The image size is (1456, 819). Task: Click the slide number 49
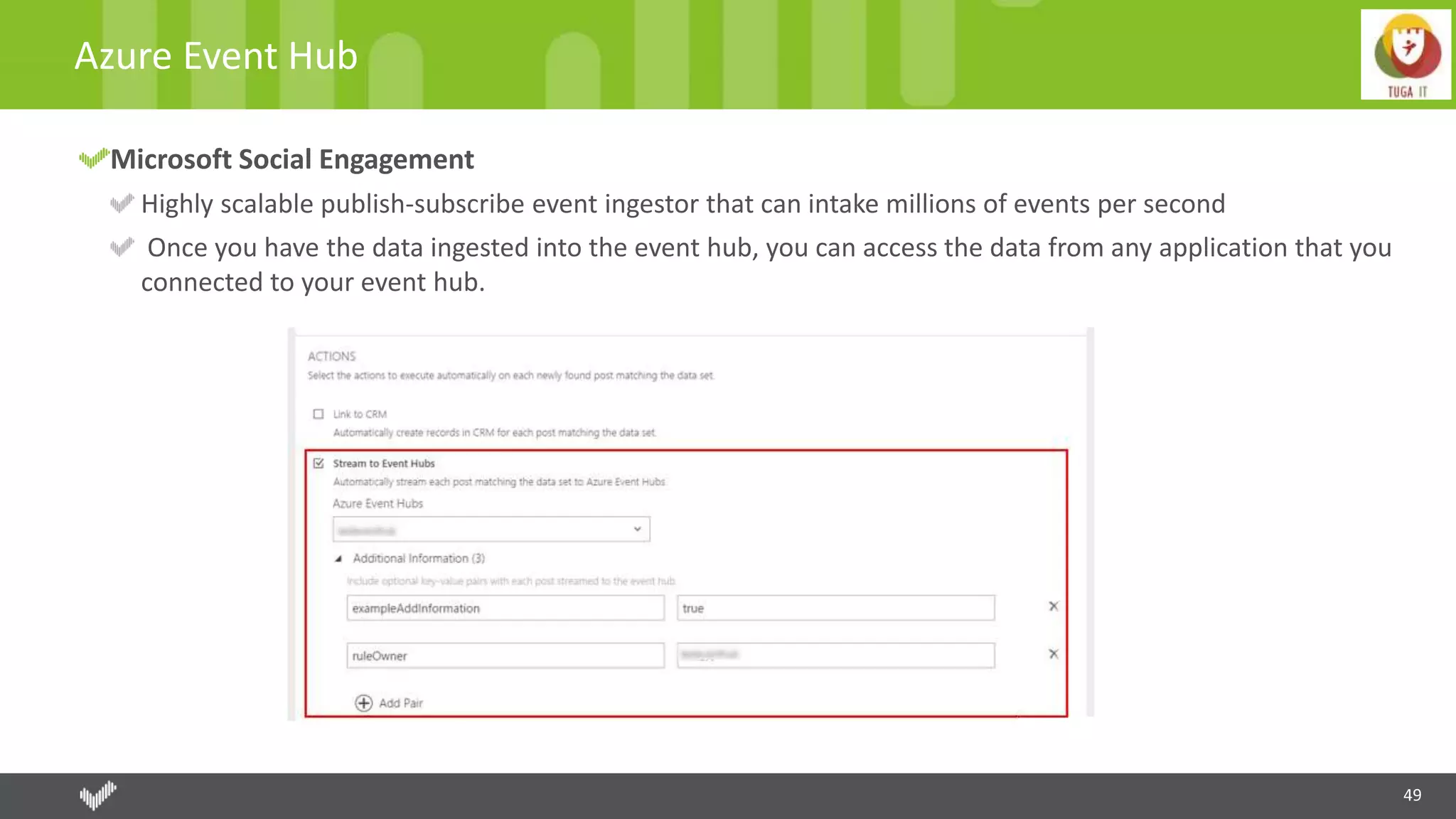click(1412, 795)
